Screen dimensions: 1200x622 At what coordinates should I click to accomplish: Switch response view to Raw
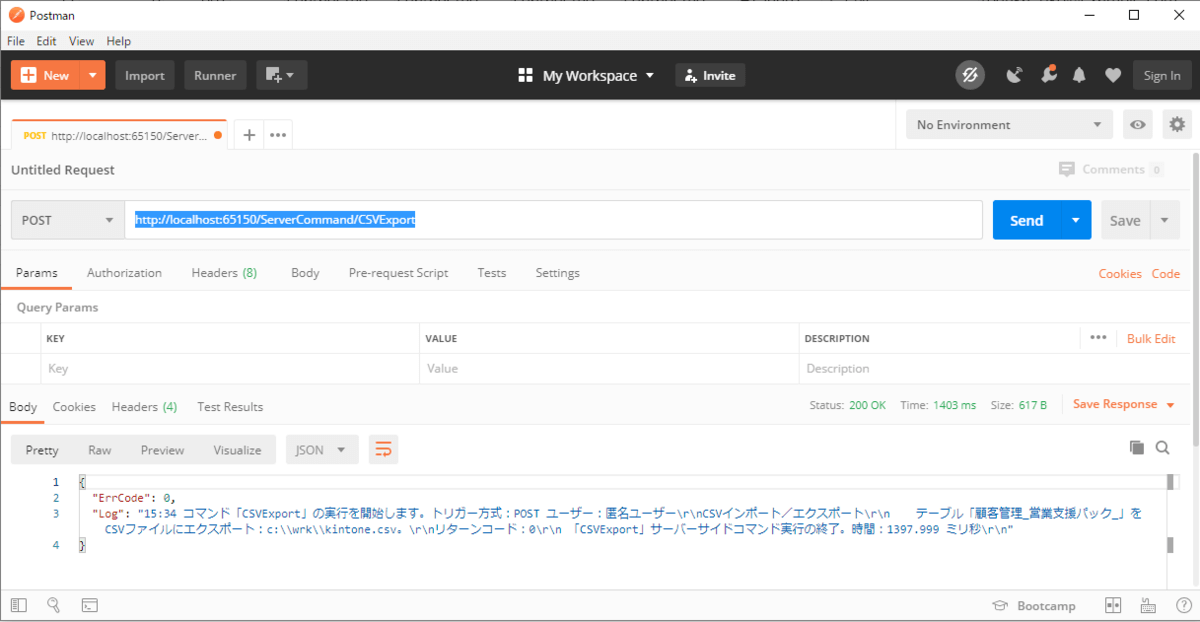[100, 450]
